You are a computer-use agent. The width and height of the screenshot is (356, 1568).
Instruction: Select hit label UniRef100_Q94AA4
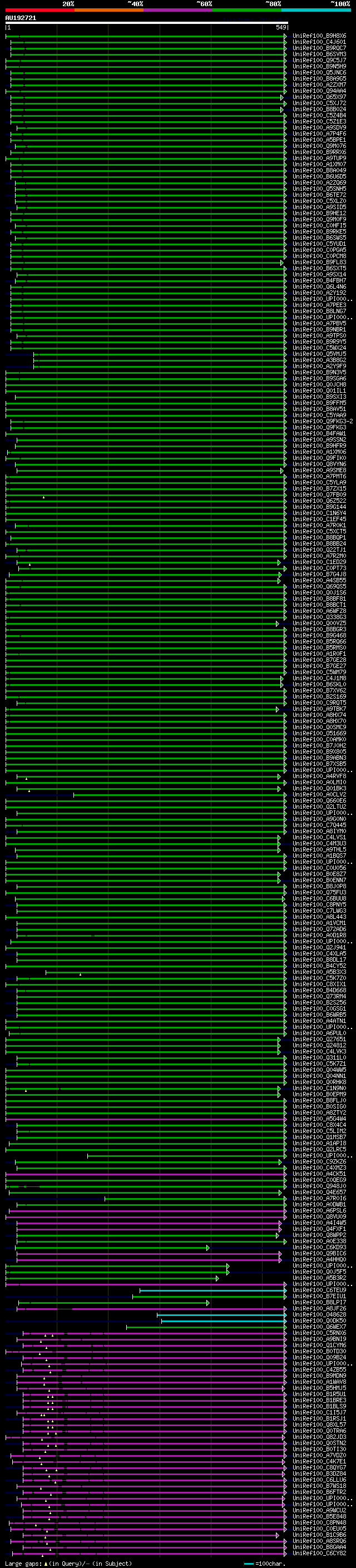[319, 91]
